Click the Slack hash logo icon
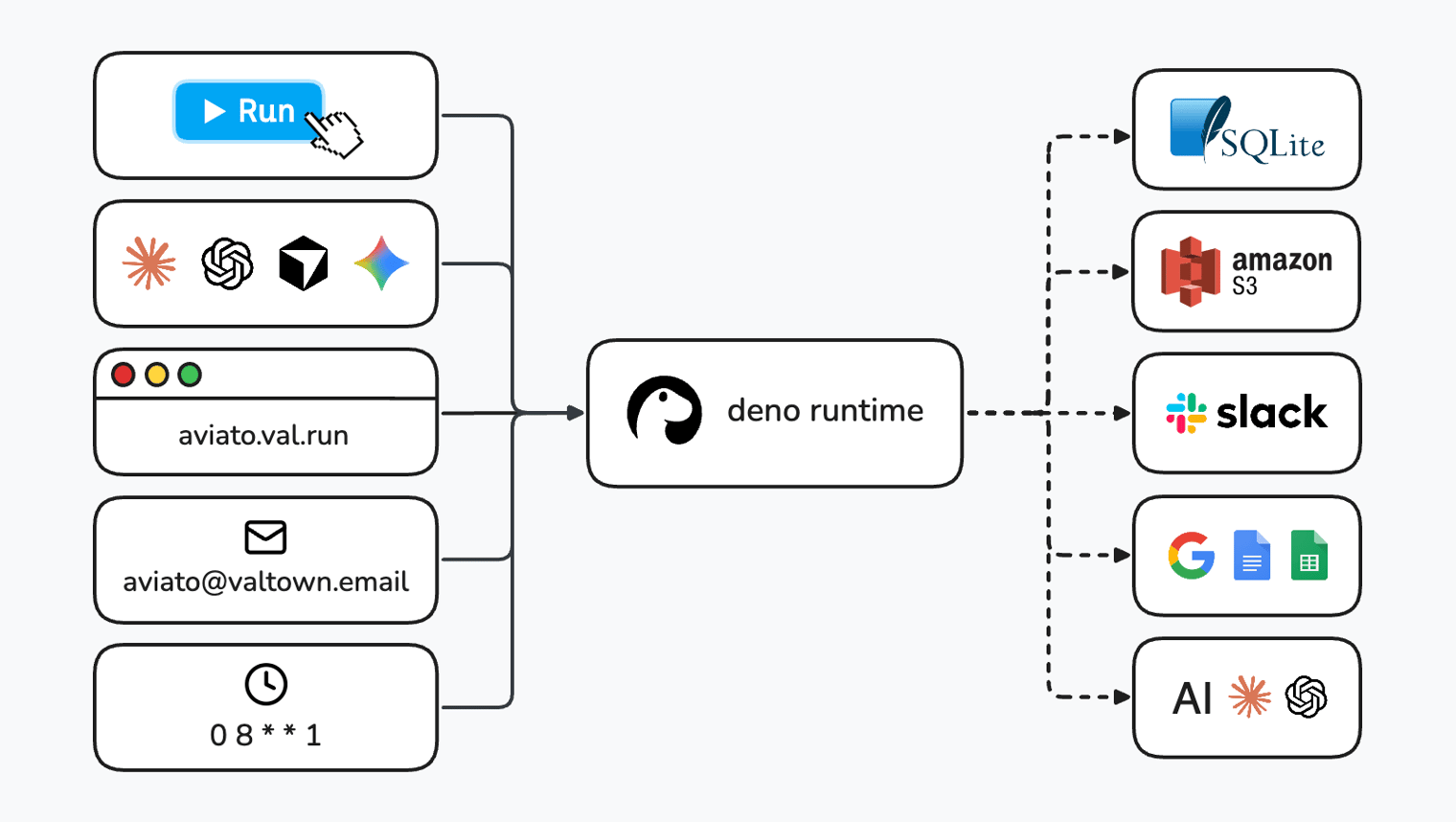Viewport: 1456px width, 822px height. [1186, 413]
